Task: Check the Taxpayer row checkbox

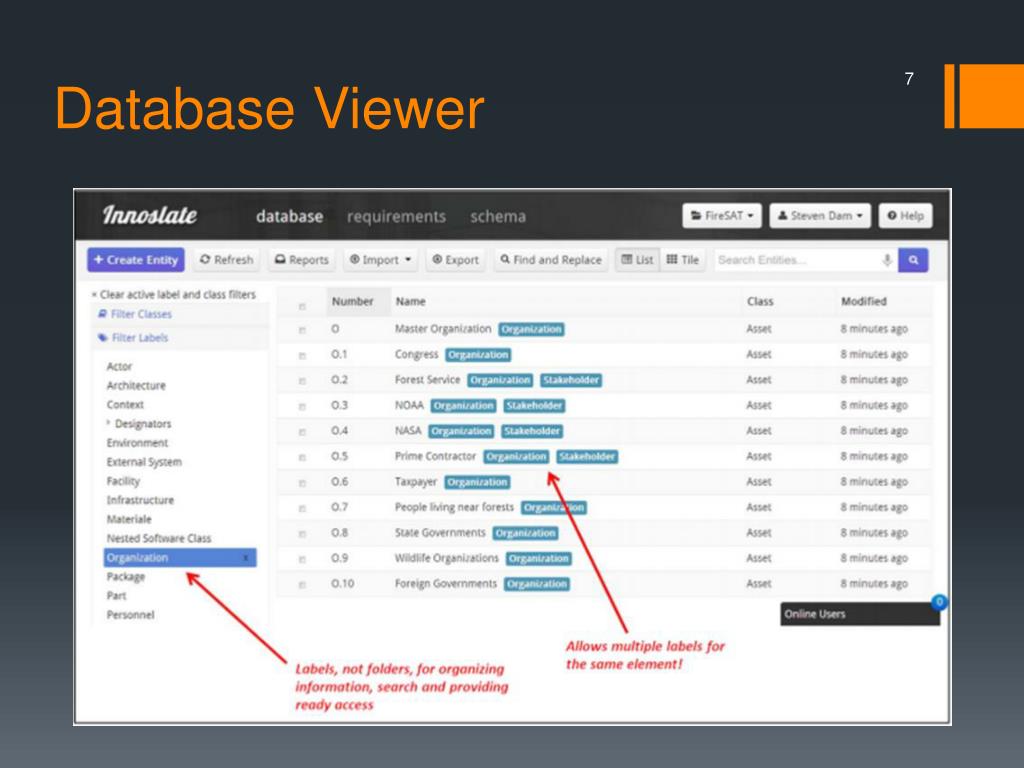Action: [x=302, y=483]
